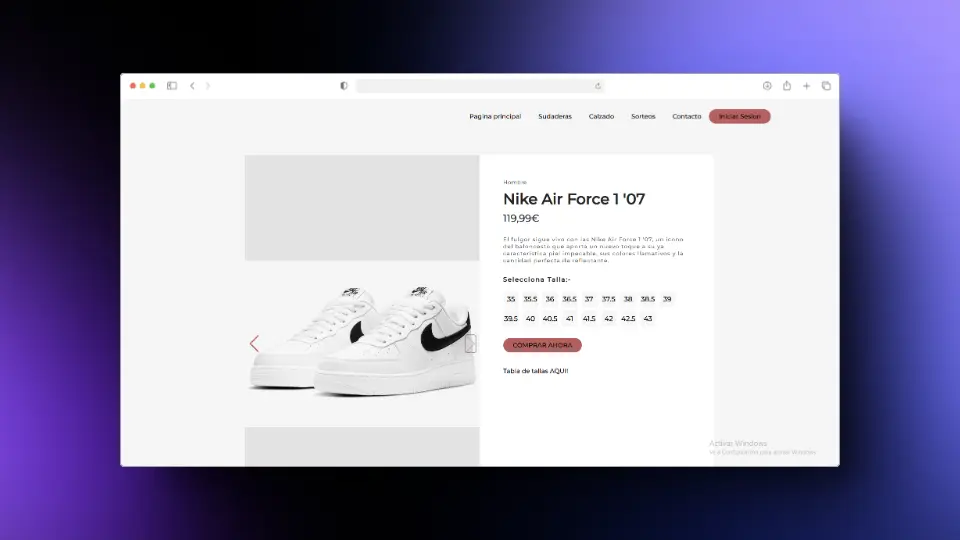Click the COMPRAR AHORA button
The image size is (960, 540).
click(x=542, y=345)
